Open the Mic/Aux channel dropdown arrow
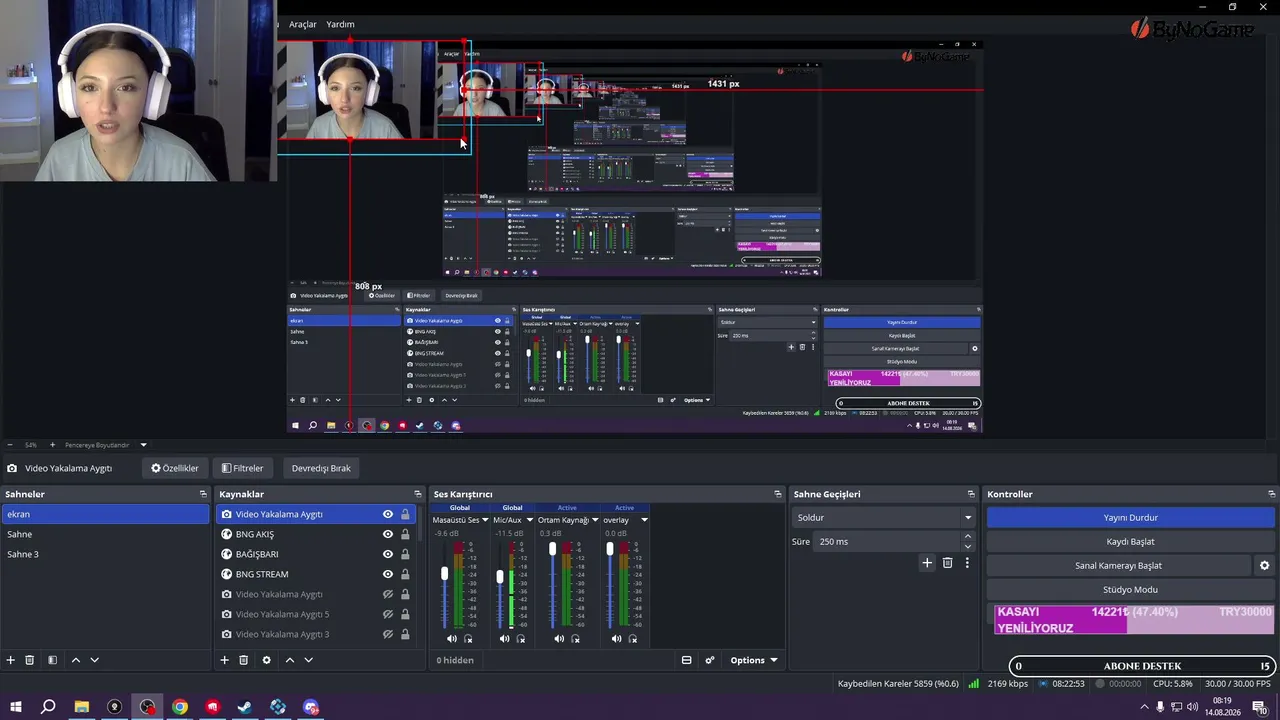Image resolution: width=1280 pixels, height=720 pixels. (x=529, y=520)
